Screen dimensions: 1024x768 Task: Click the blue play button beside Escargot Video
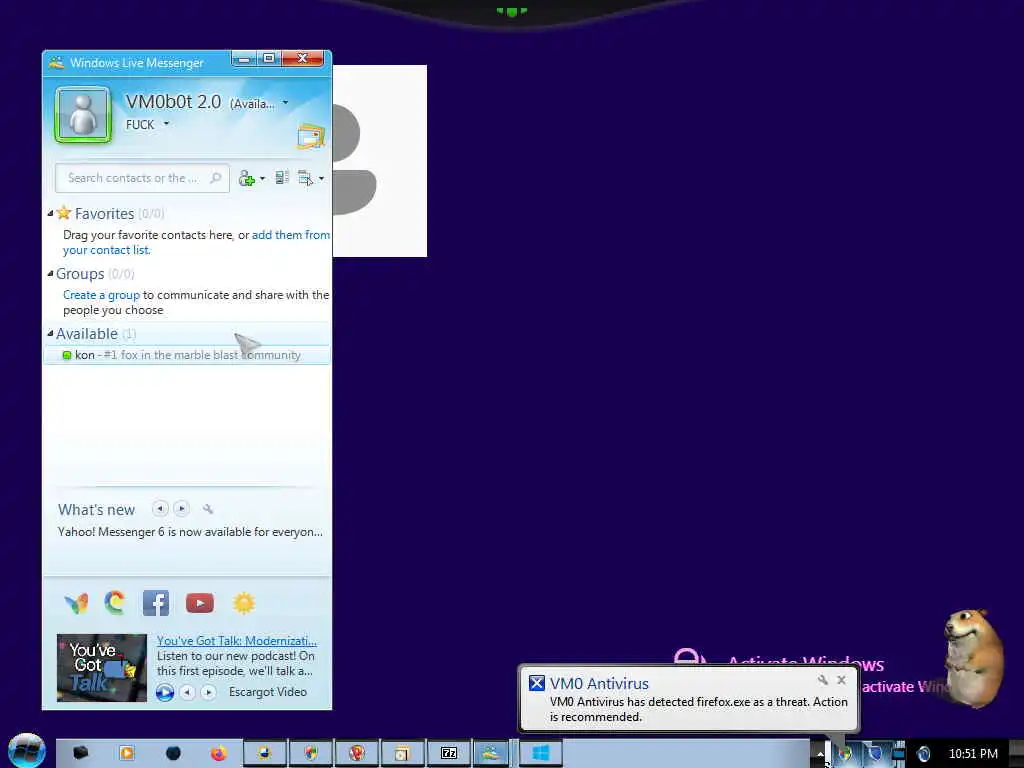(x=165, y=692)
